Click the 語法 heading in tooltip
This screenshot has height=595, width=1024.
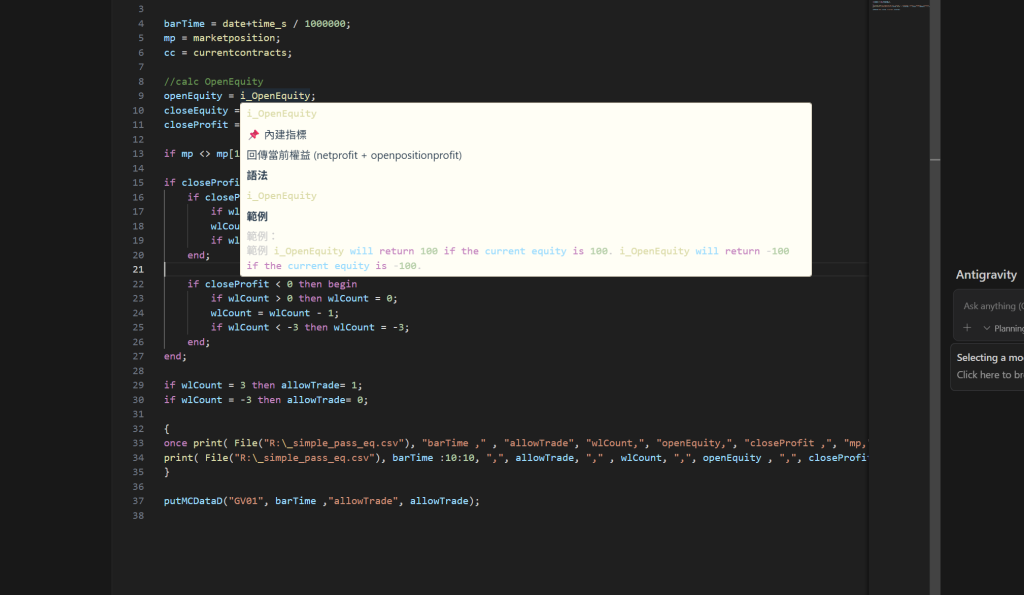pos(257,175)
